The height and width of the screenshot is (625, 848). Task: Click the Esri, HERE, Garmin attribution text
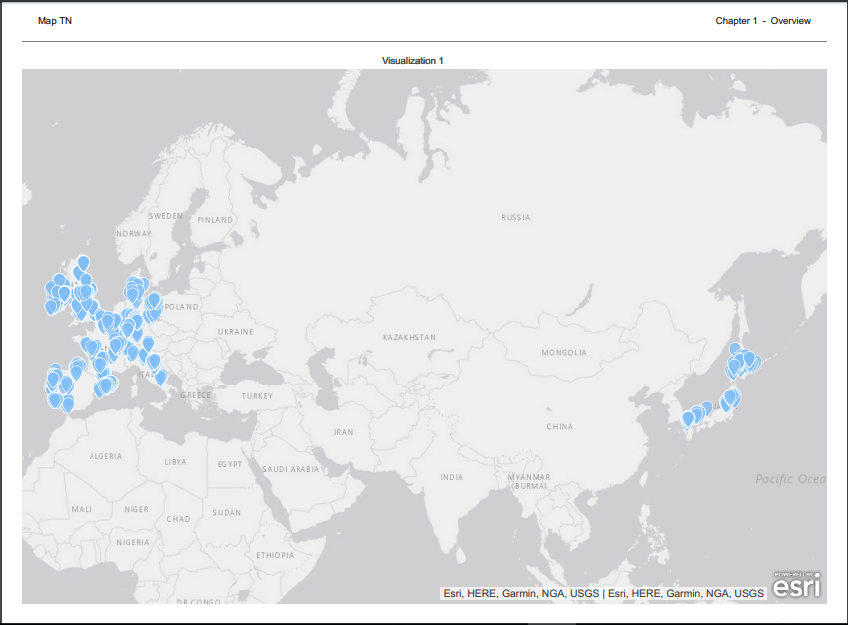pyautogui.click(x=603, y=593)
